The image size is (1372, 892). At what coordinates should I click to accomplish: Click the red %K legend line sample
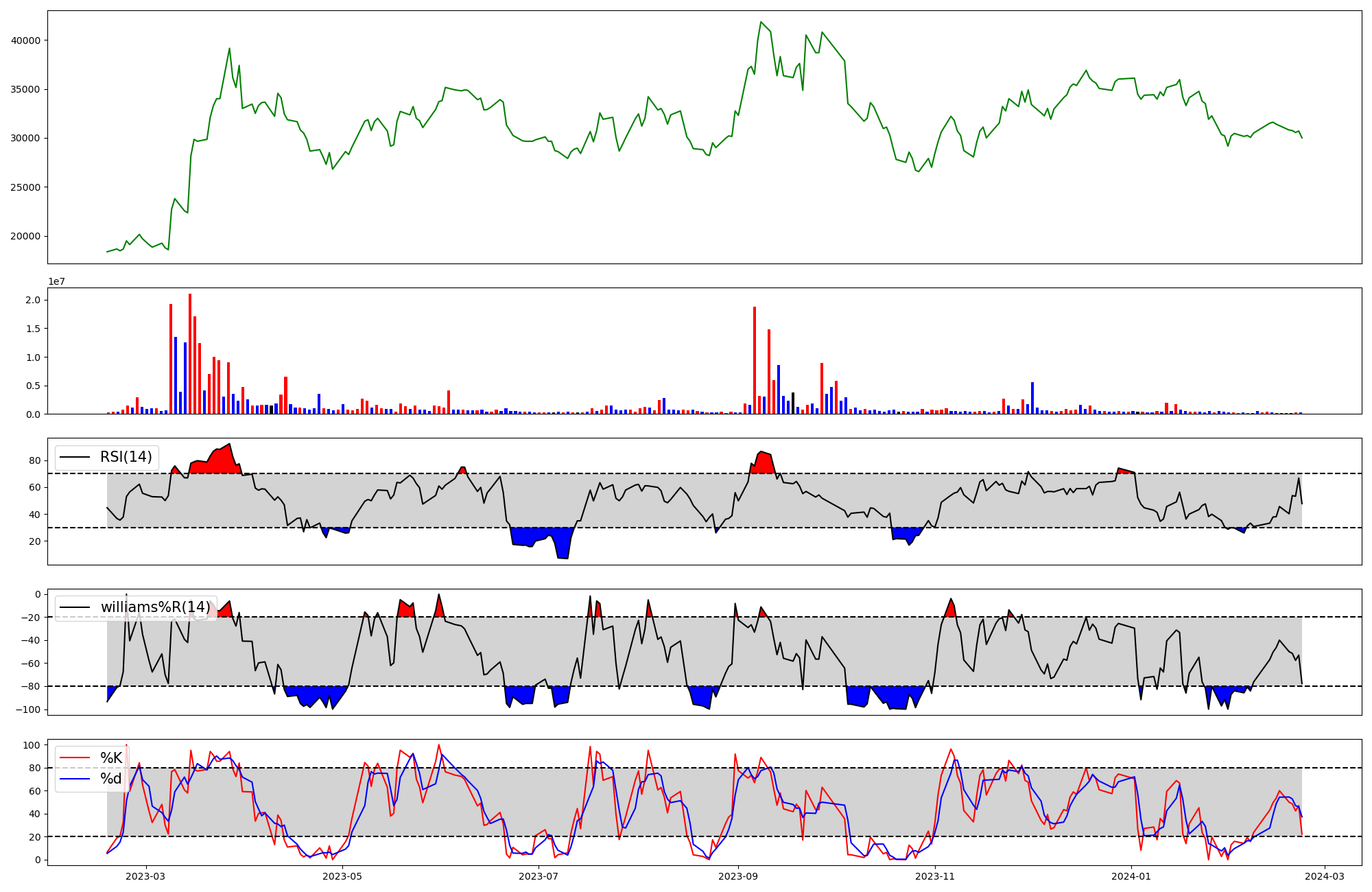[x=75, y=758]
